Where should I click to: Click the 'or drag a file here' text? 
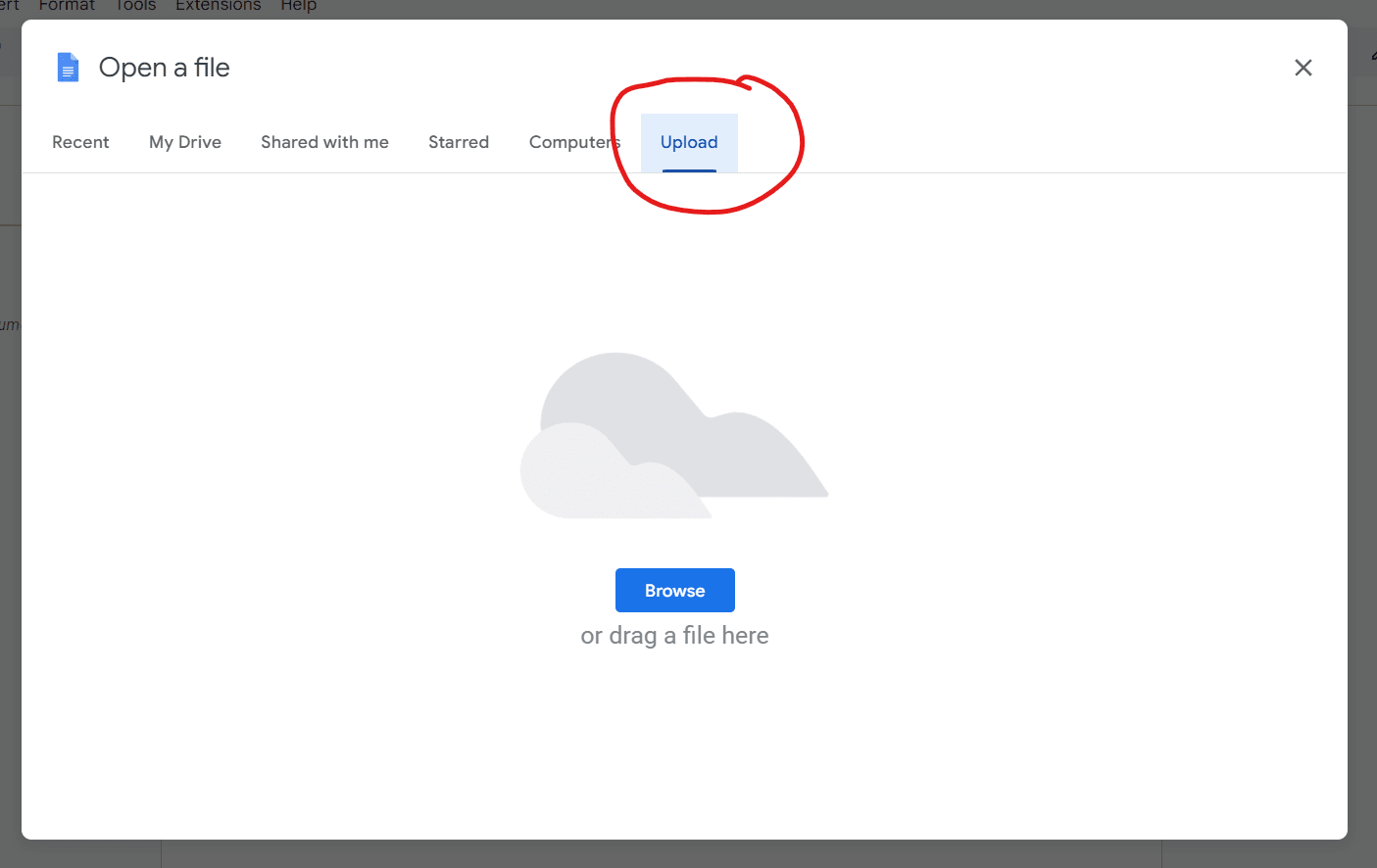coord(674,636)
